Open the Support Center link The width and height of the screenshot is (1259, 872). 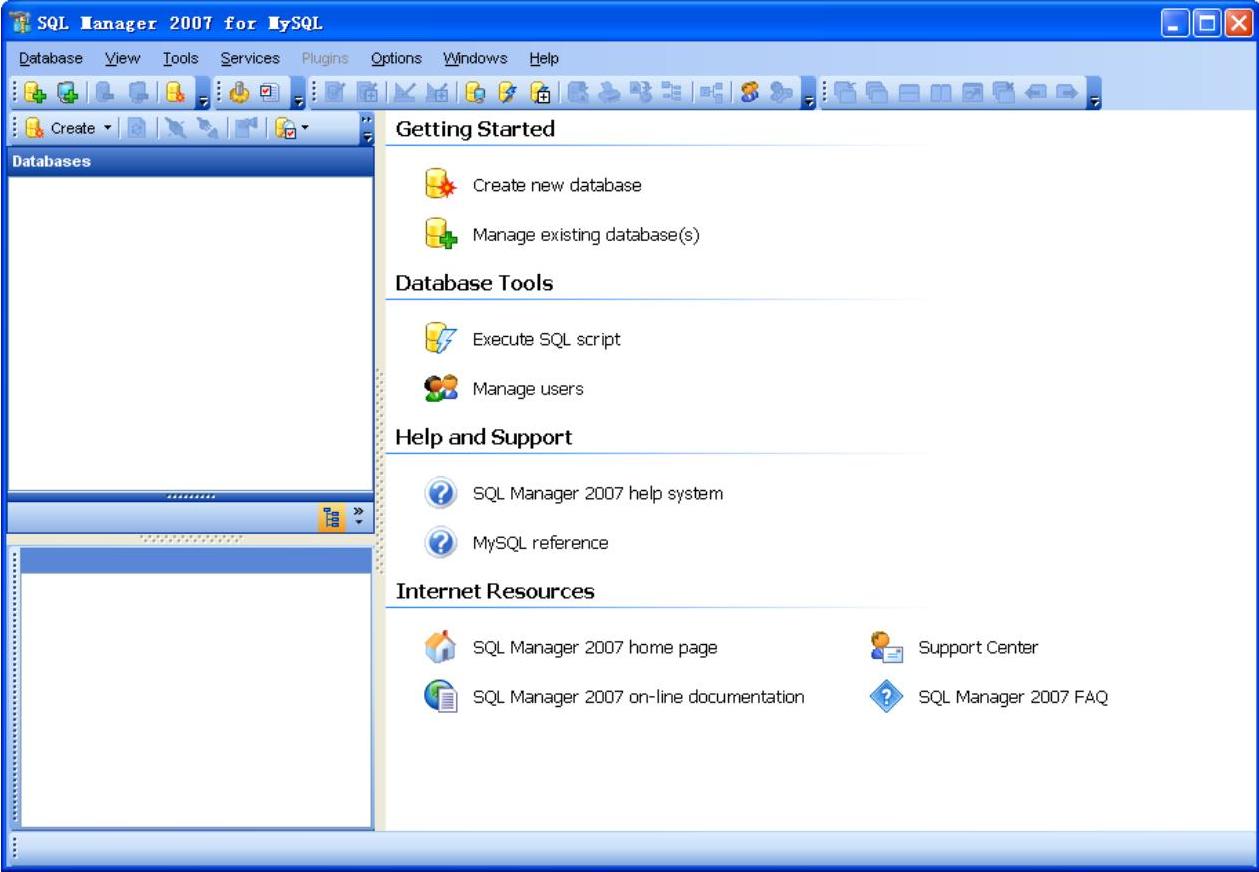(978, 647)
